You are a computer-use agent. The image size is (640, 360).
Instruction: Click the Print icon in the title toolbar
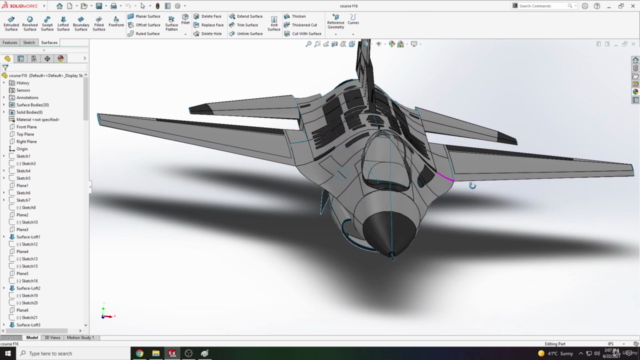coord(113,6)
